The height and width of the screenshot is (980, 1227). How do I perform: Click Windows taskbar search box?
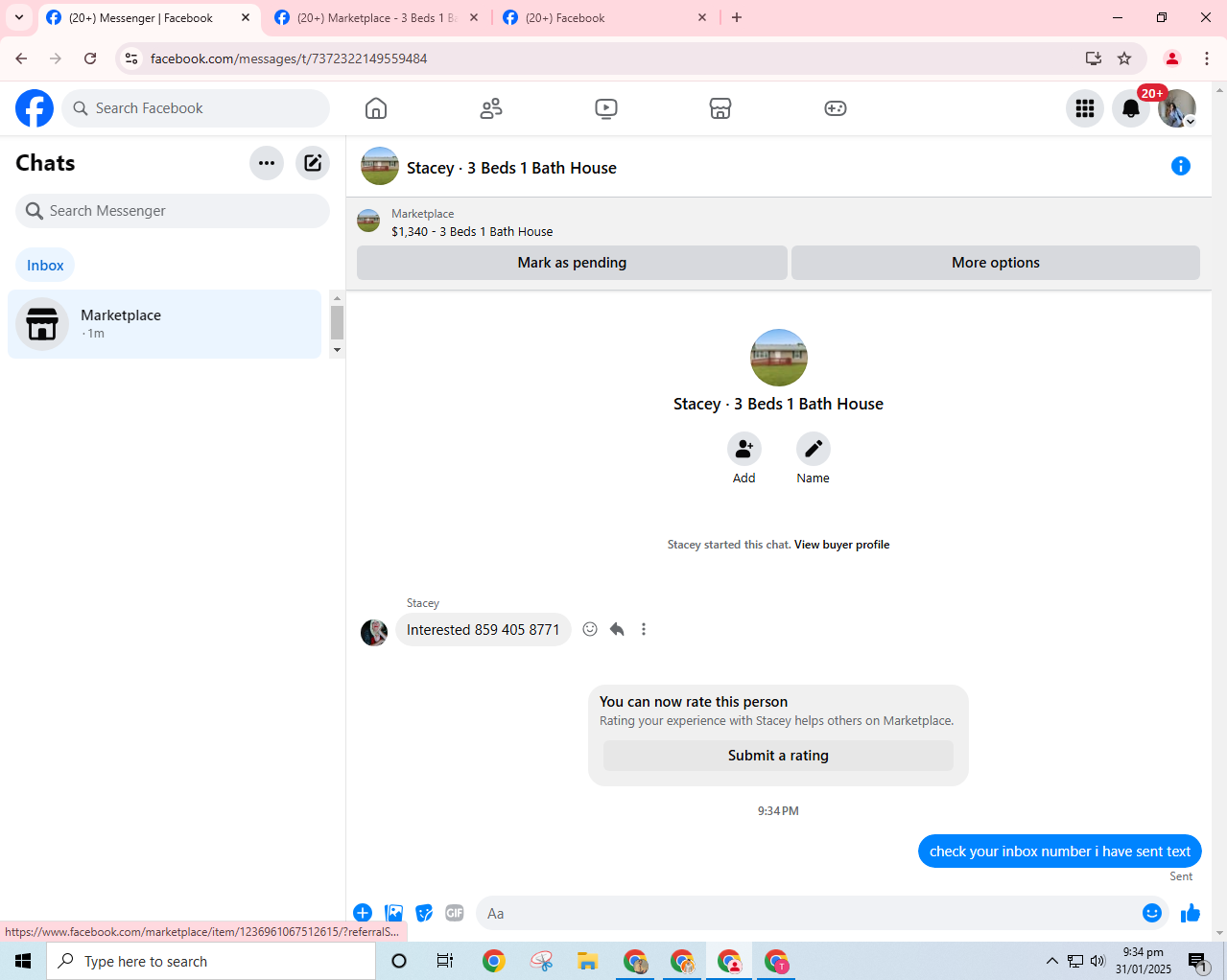[x=211, y=961]
